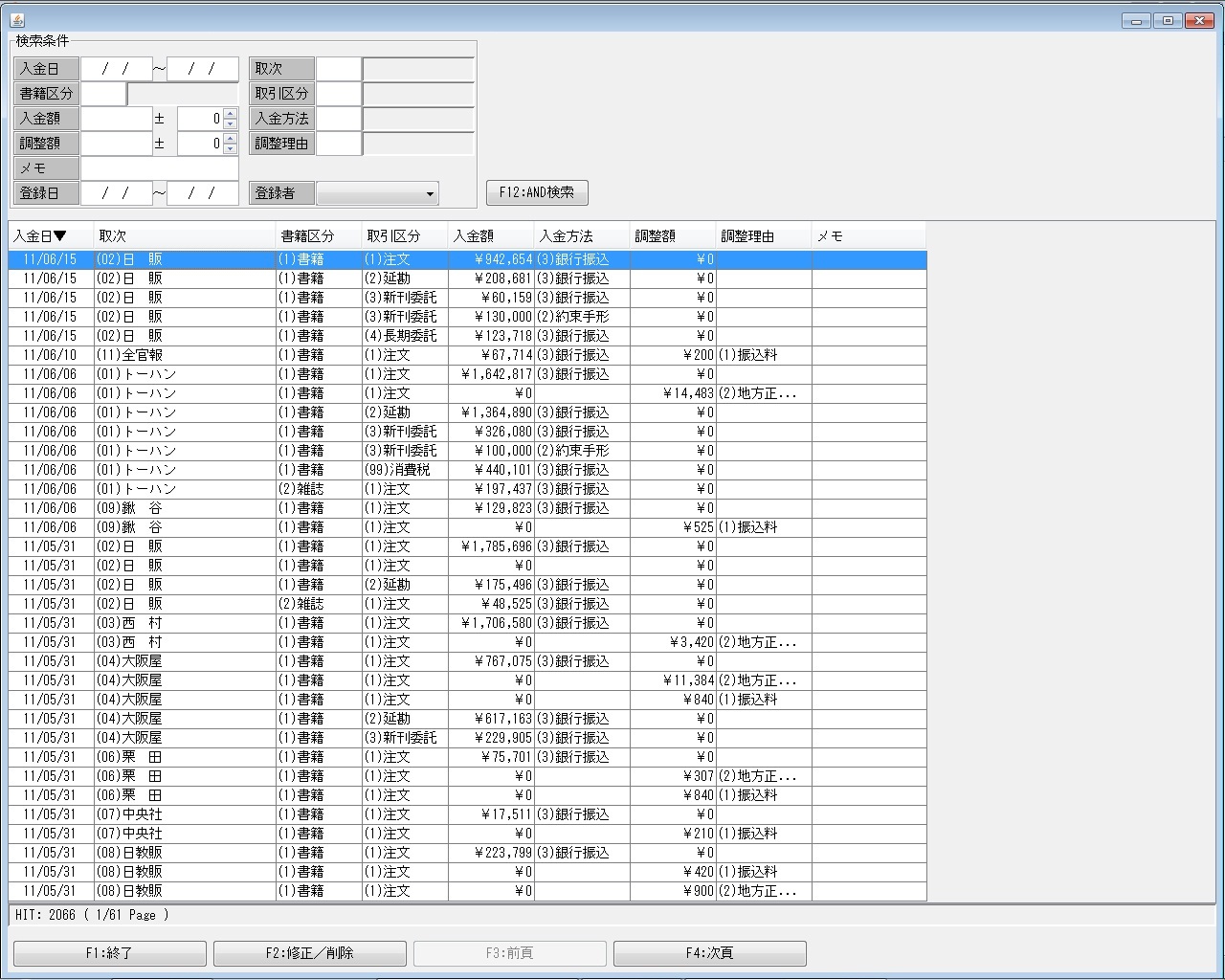Go to next page with F4:次頁
This screenshot has width=1225, height=980.
(x=710, y=953)
